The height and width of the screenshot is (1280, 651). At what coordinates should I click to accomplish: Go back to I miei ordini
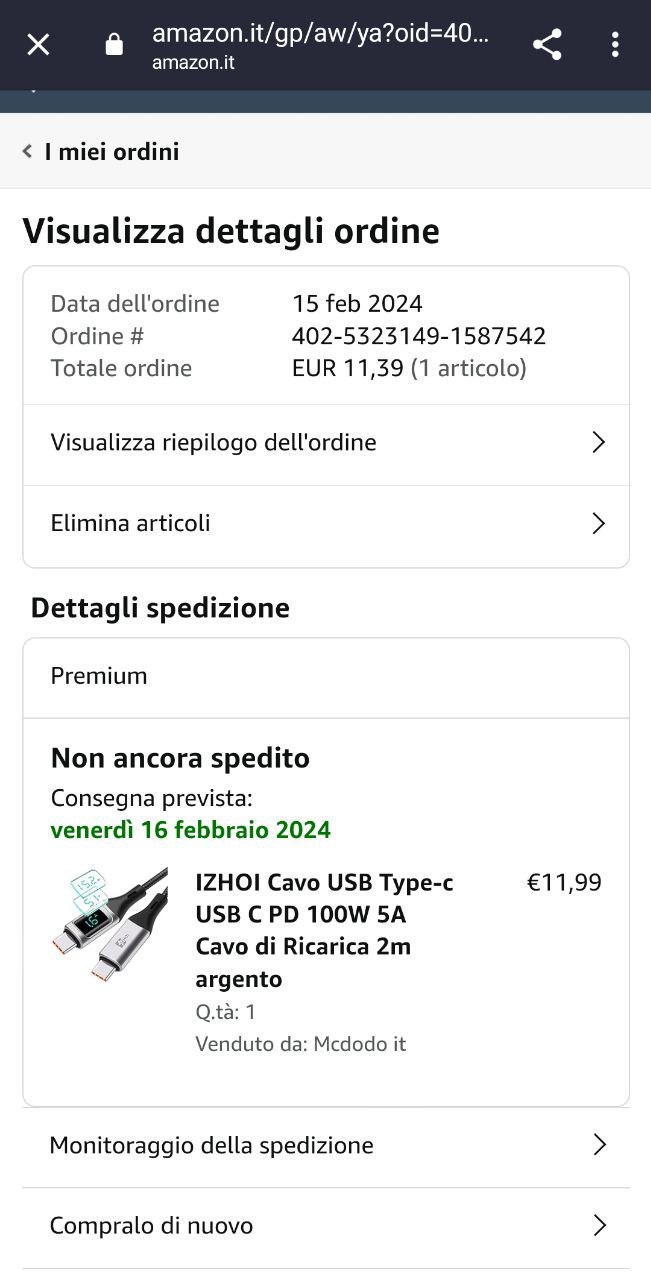112,152
